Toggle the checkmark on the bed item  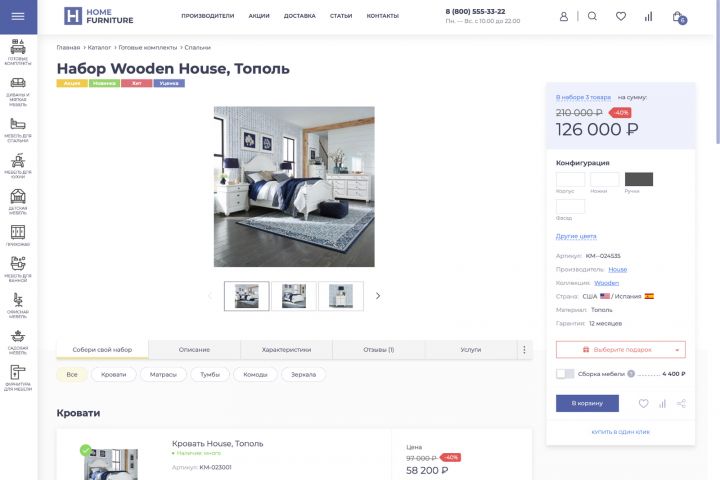tap(85, 450)
